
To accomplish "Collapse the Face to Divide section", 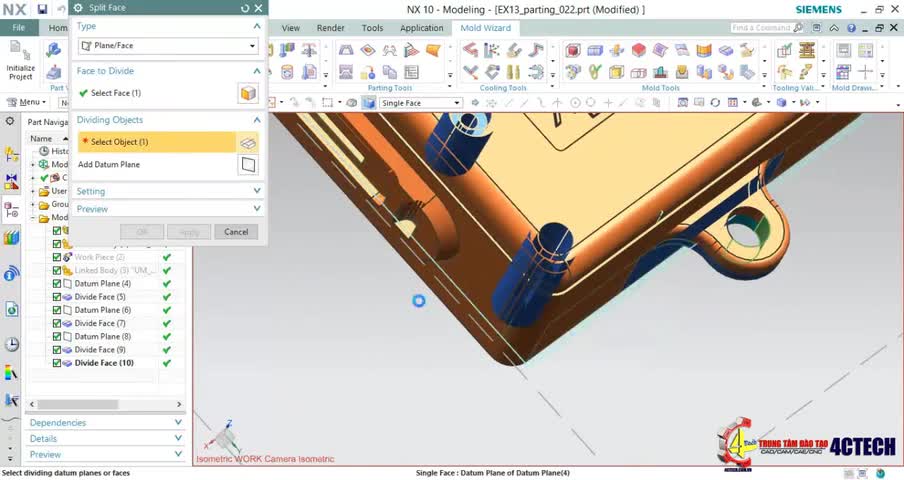I will tap(257, 71).
